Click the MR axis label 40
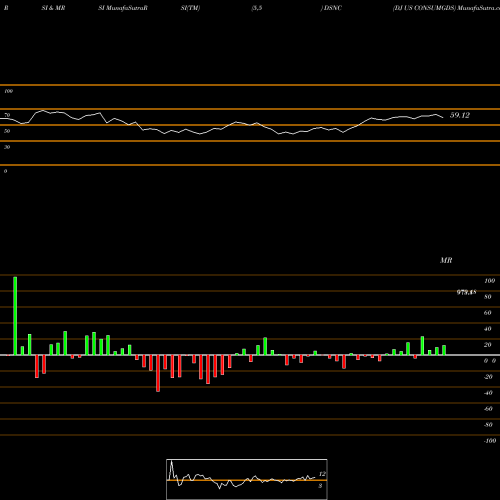This screenshot has height=500, width=500. pyautogui.click(x=488, y=329)
